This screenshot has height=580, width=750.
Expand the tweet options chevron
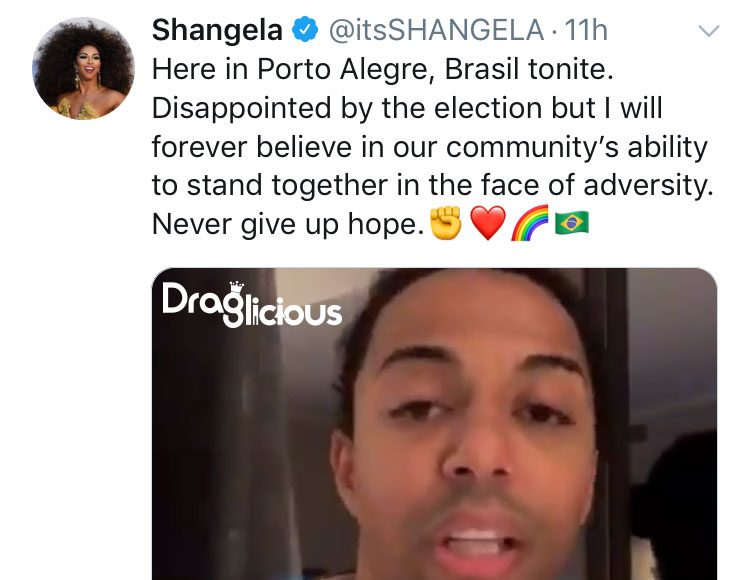click(x=708, y=32)
